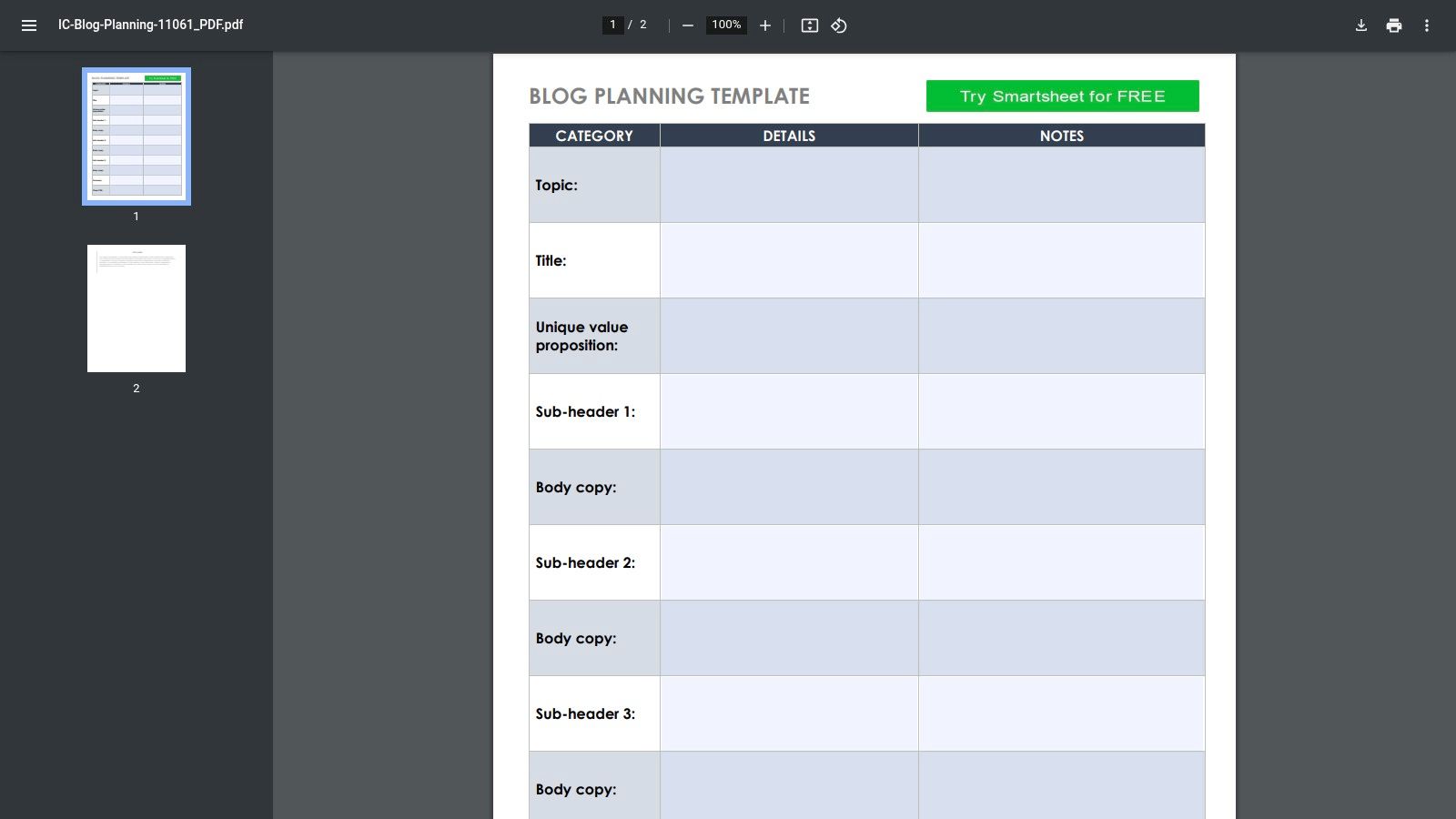Zoom in the PDF document

click(x=764, y=25)
